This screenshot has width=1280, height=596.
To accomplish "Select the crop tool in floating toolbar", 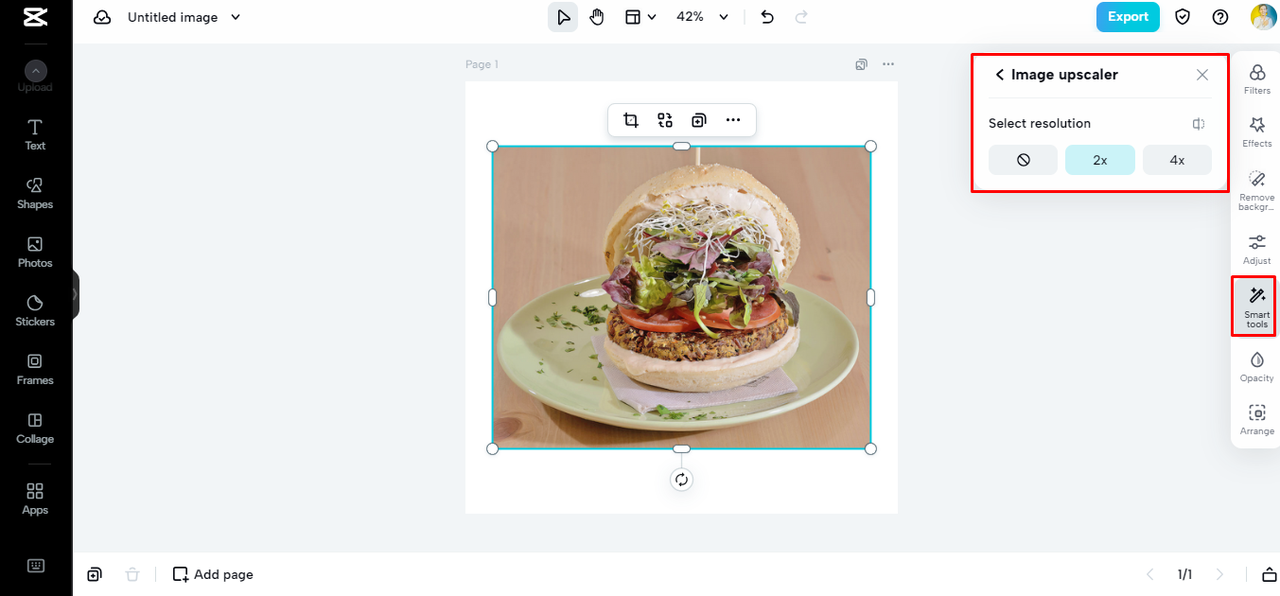I will pyautogui.click(x=631, y=120).
